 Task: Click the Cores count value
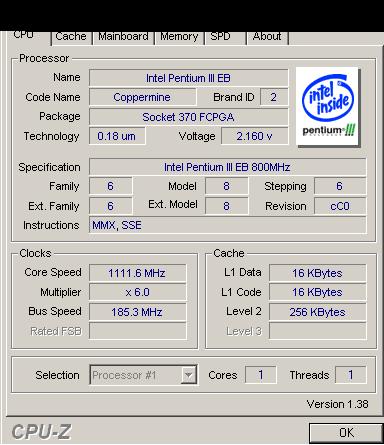(261, 375)
